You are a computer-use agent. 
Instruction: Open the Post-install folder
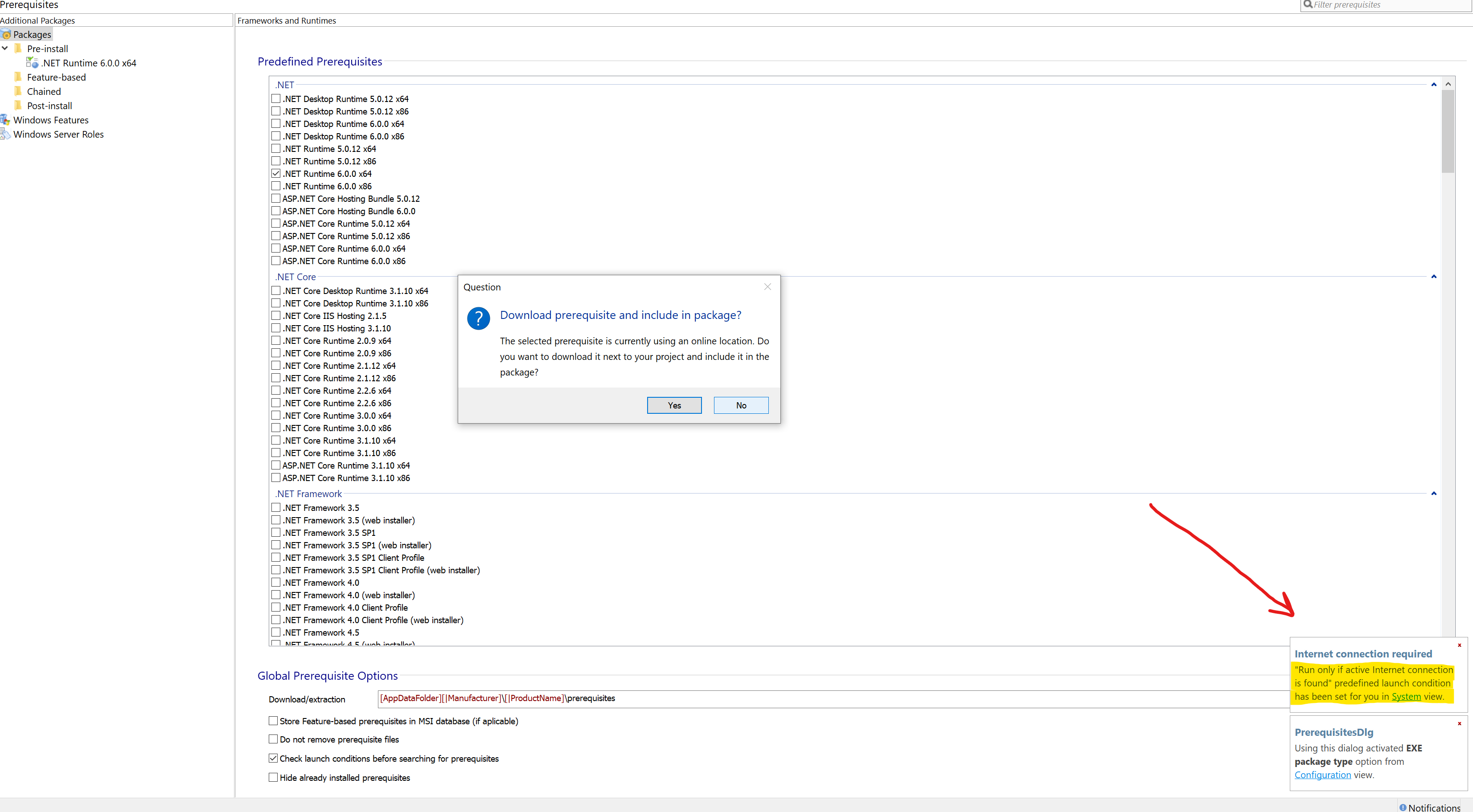click(x=49, y=106)
